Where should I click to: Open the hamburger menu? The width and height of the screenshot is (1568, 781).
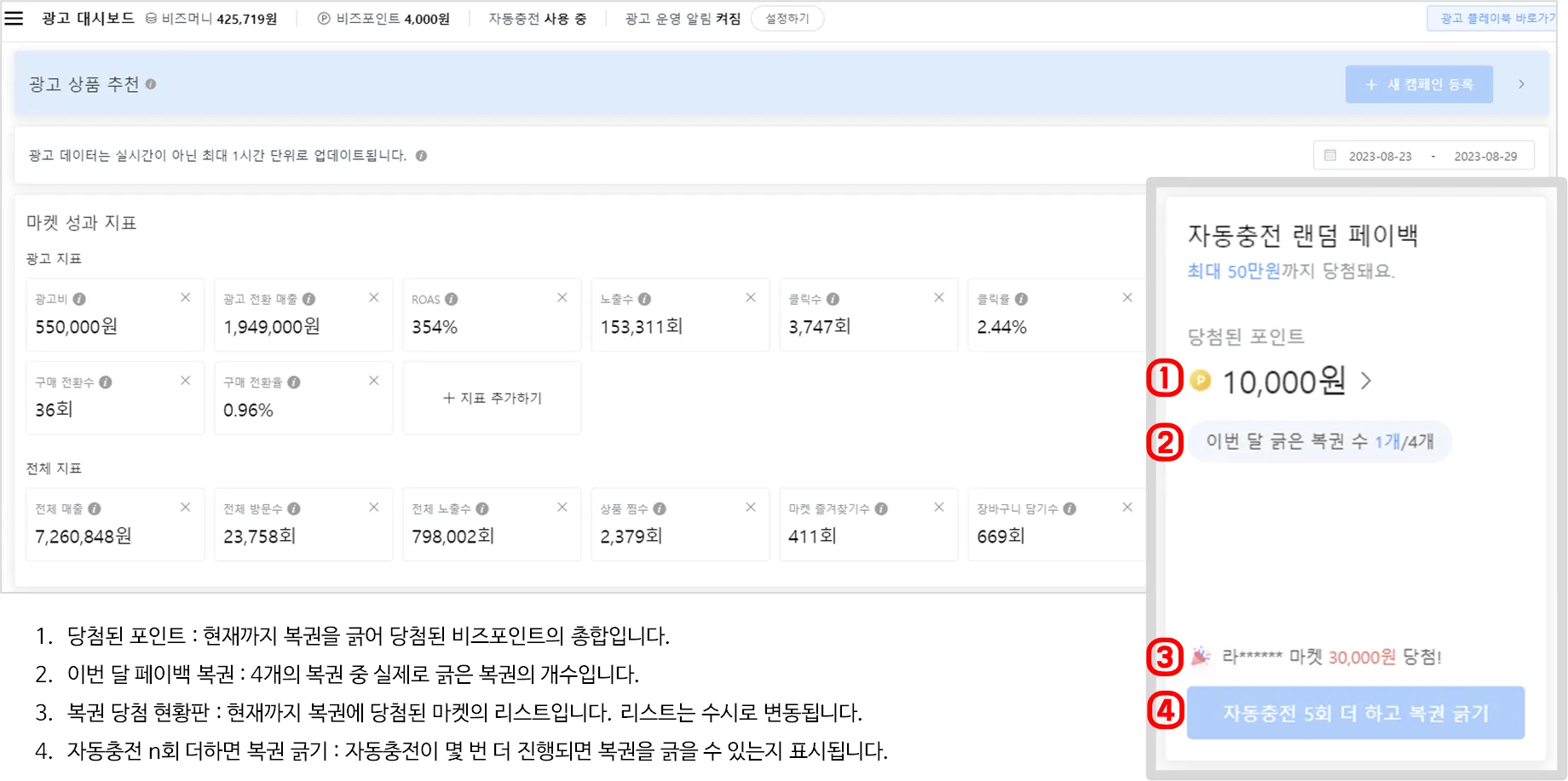(x=14, y=19)
